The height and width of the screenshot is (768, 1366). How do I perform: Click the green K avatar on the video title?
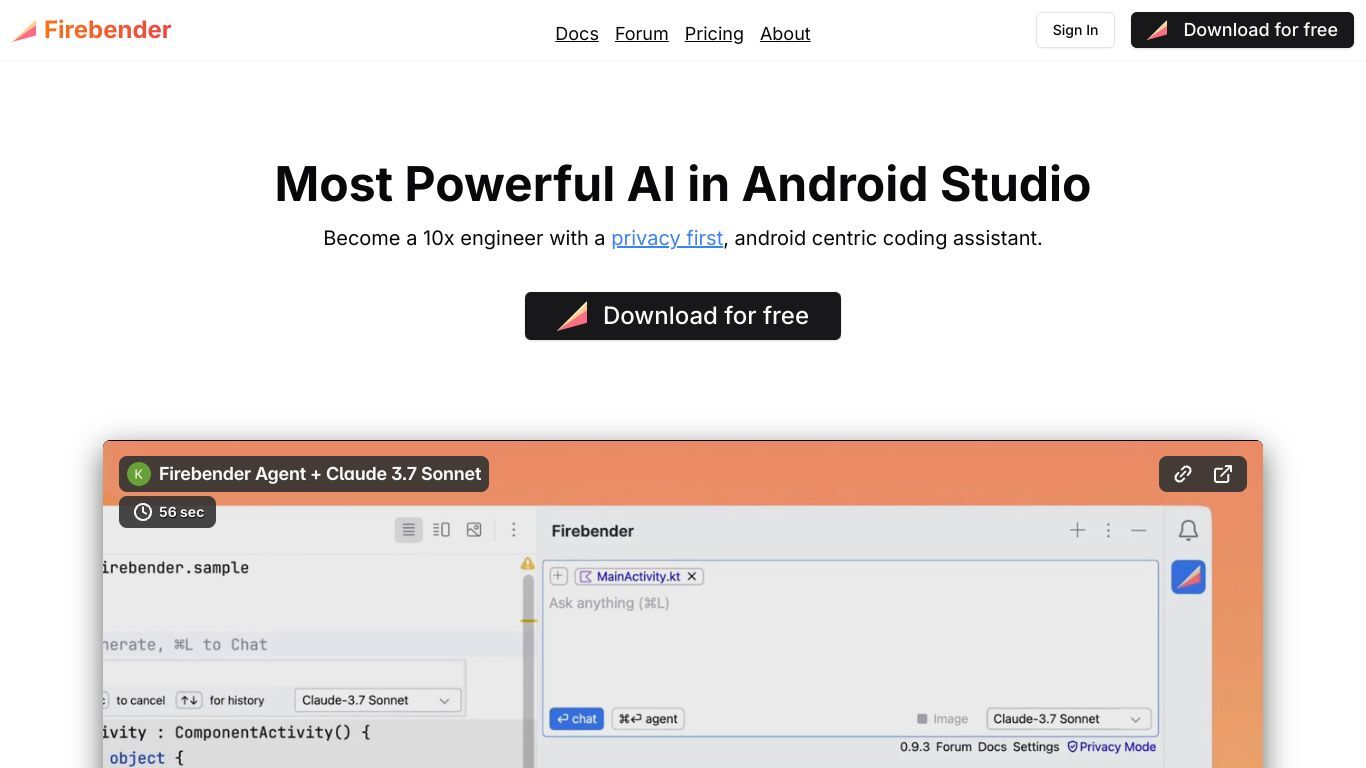click(x=138, y=474)
